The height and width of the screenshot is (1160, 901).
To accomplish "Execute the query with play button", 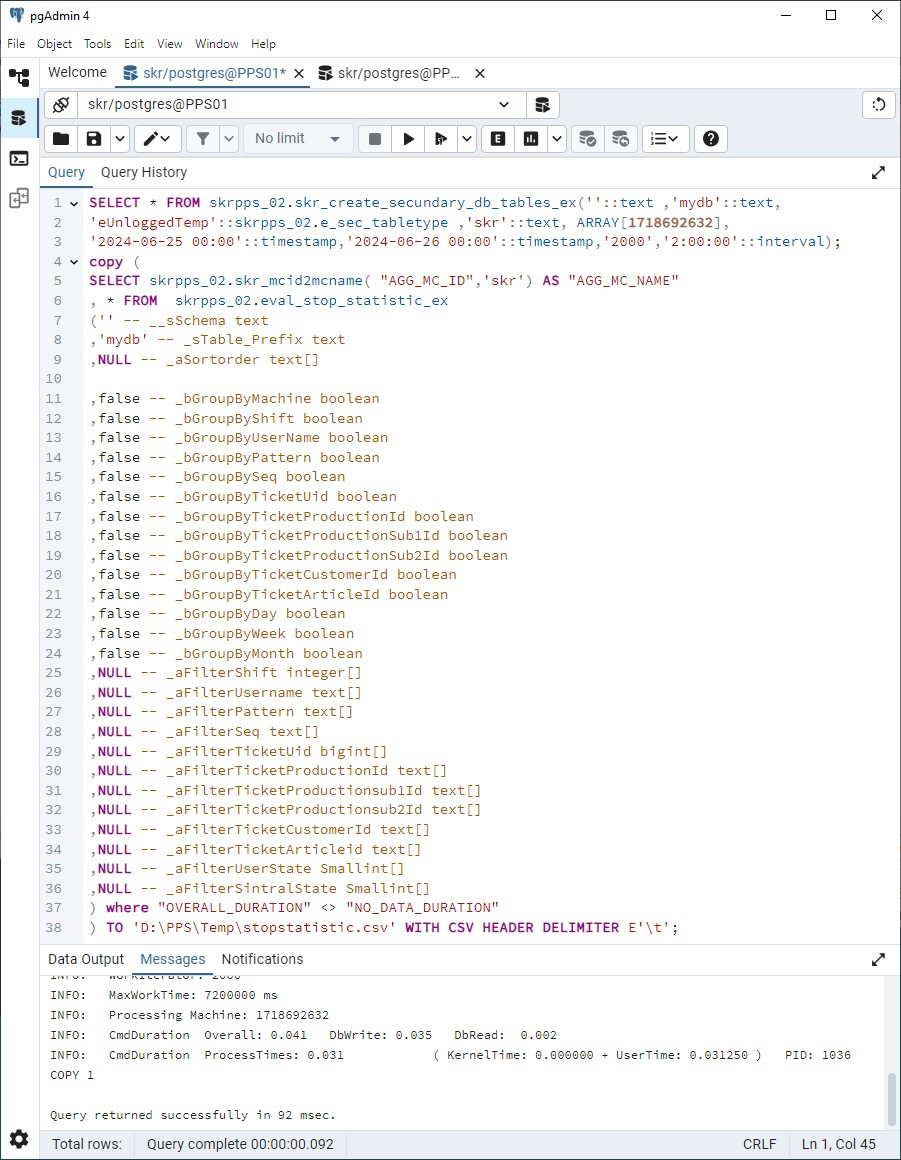I will (408, 138).
